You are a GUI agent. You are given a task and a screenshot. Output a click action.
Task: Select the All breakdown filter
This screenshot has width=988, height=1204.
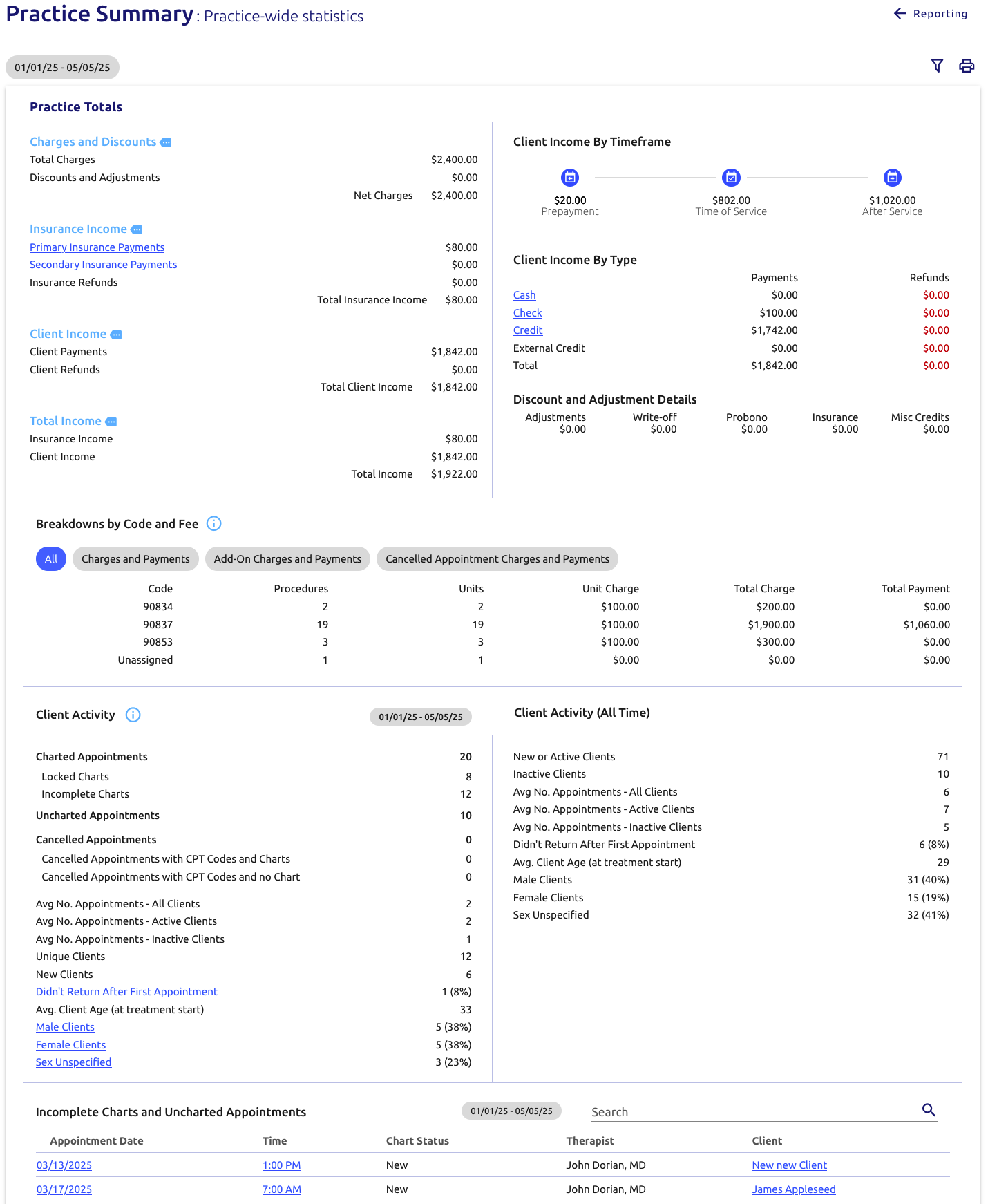(51, 559)
